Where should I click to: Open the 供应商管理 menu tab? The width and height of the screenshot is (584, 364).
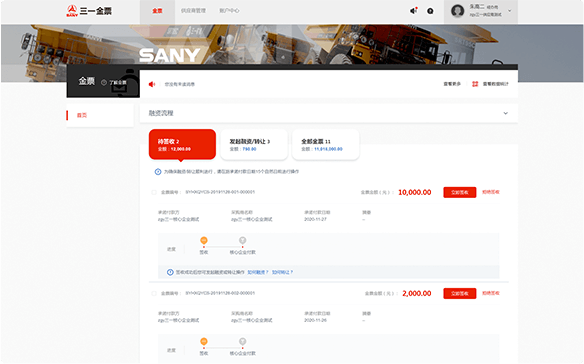click(193, 11)
